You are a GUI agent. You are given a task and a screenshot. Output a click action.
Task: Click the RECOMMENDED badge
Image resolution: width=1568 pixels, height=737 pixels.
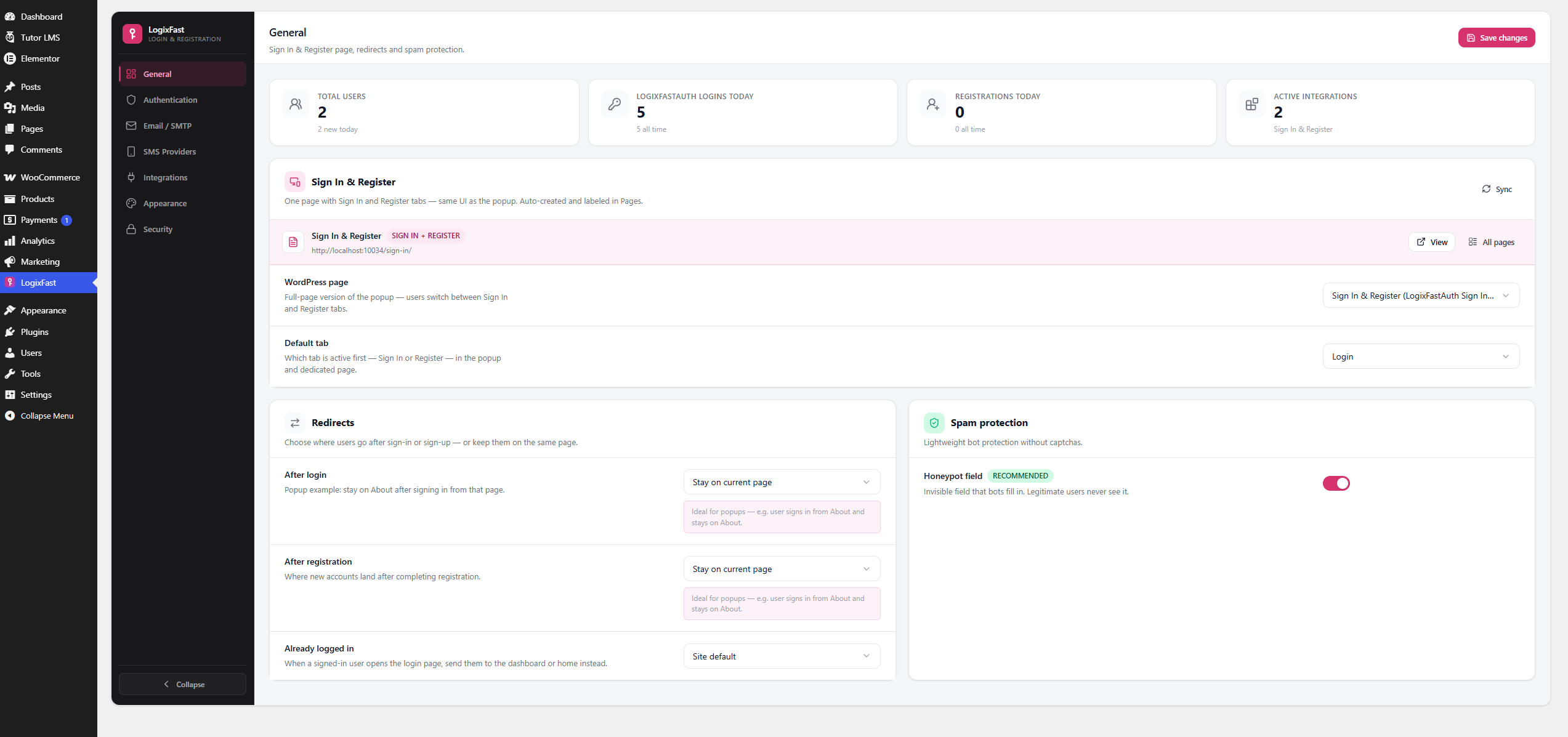[x=1020, y=476]
